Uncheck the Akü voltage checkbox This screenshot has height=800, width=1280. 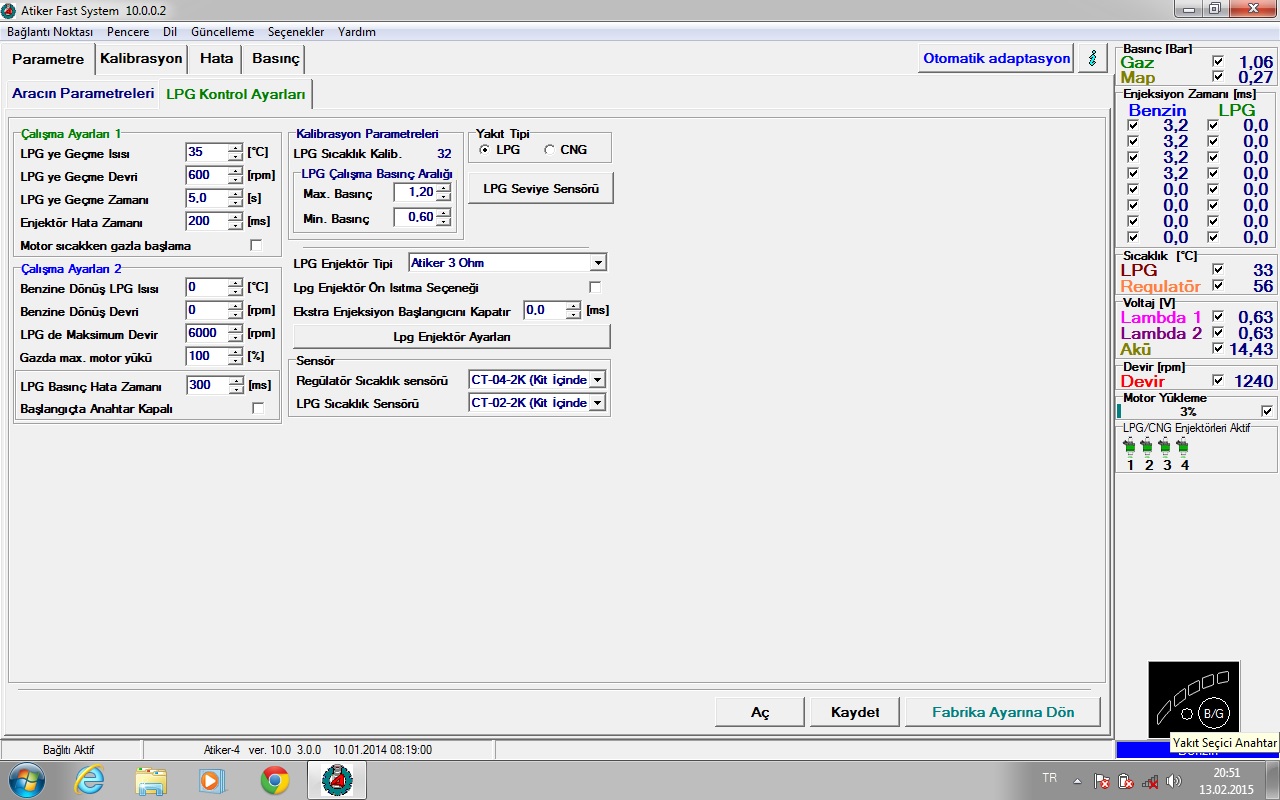coord(1217,348)
